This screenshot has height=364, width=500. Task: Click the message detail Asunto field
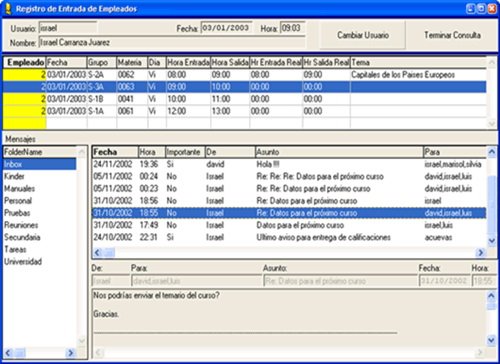[340, 281]
